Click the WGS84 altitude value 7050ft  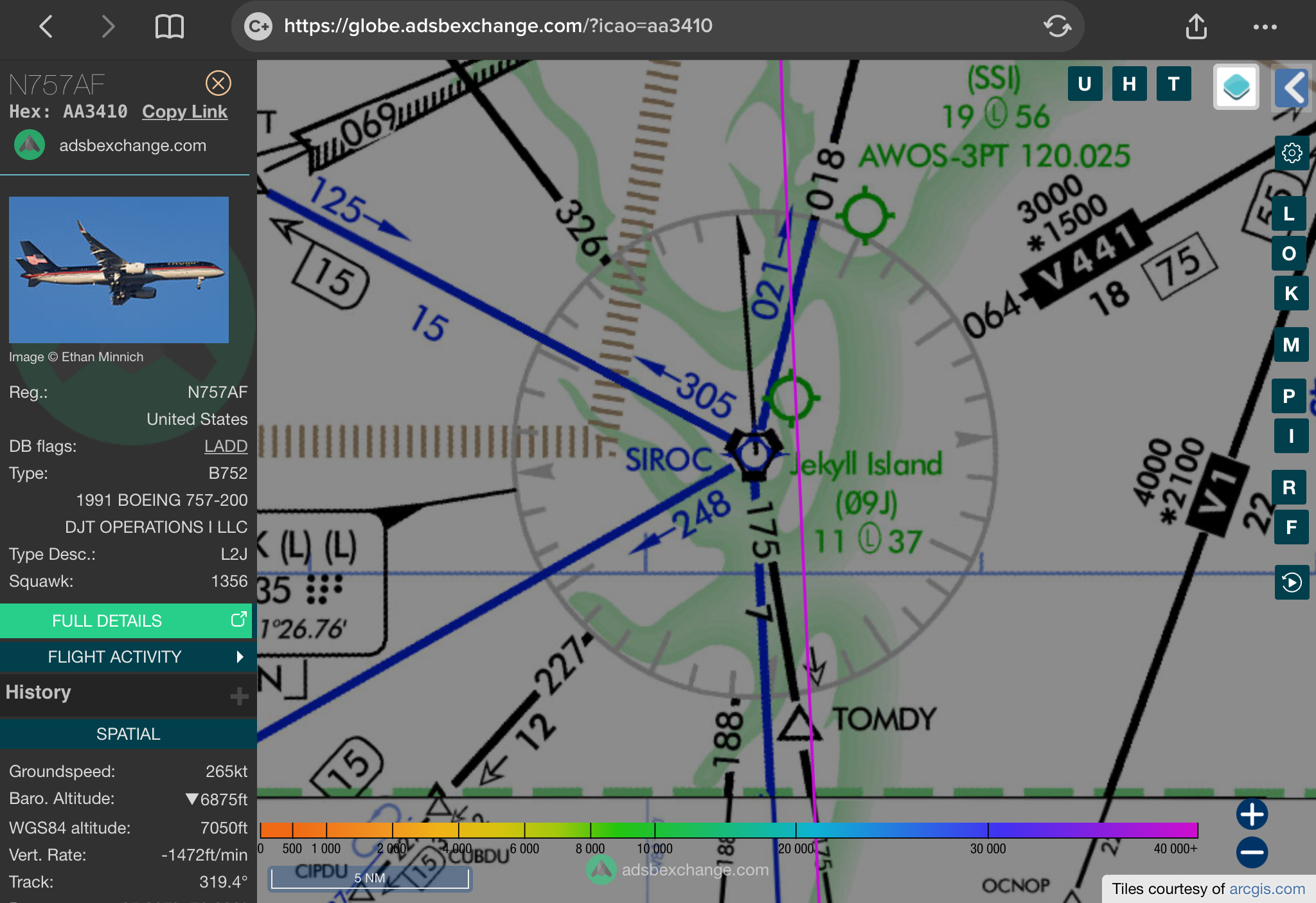(x=224, y=828)
